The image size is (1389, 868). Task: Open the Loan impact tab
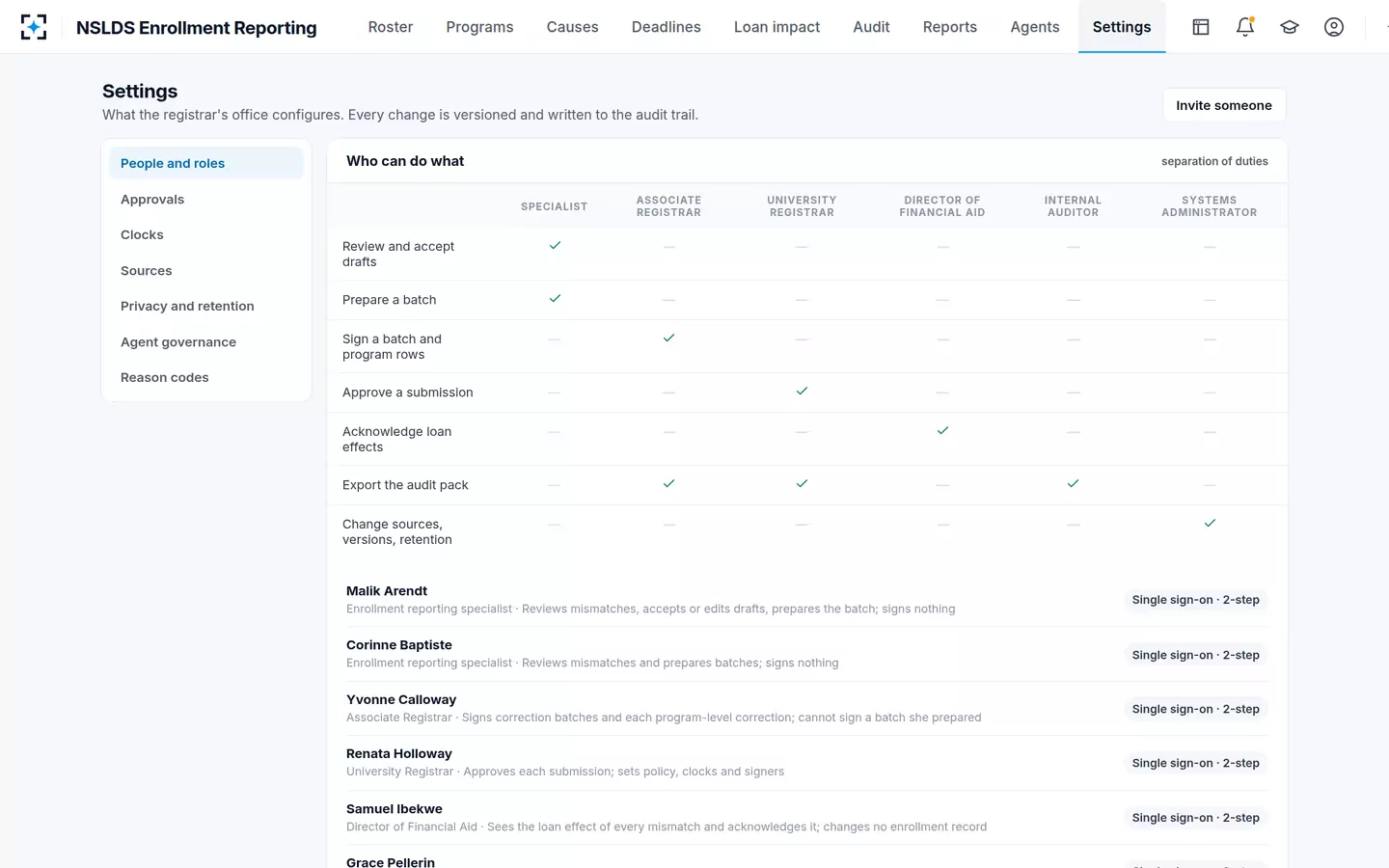tap(776, 27)
